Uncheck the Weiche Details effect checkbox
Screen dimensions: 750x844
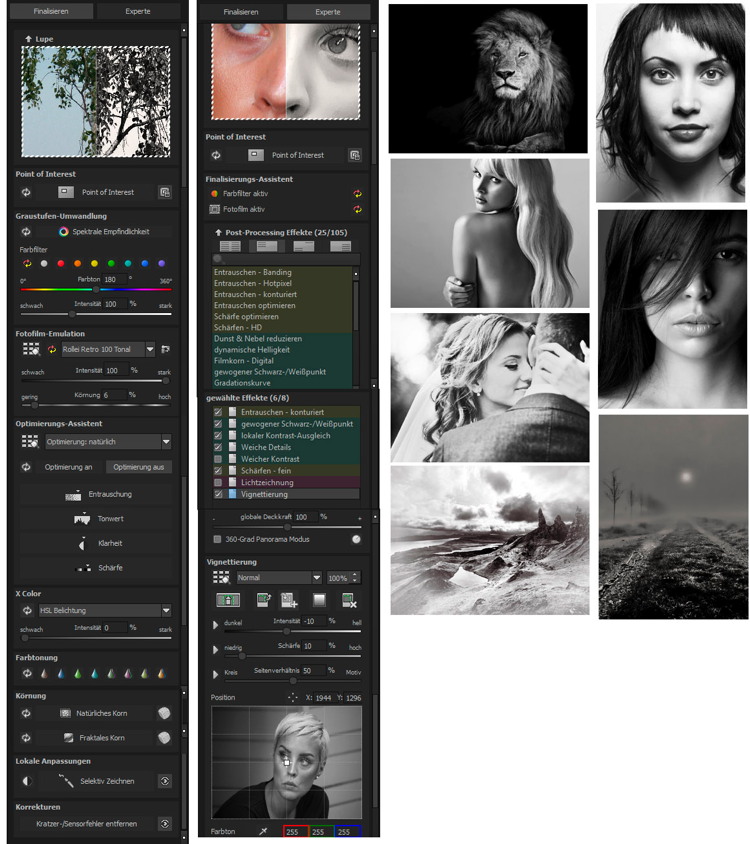(218, 447)
